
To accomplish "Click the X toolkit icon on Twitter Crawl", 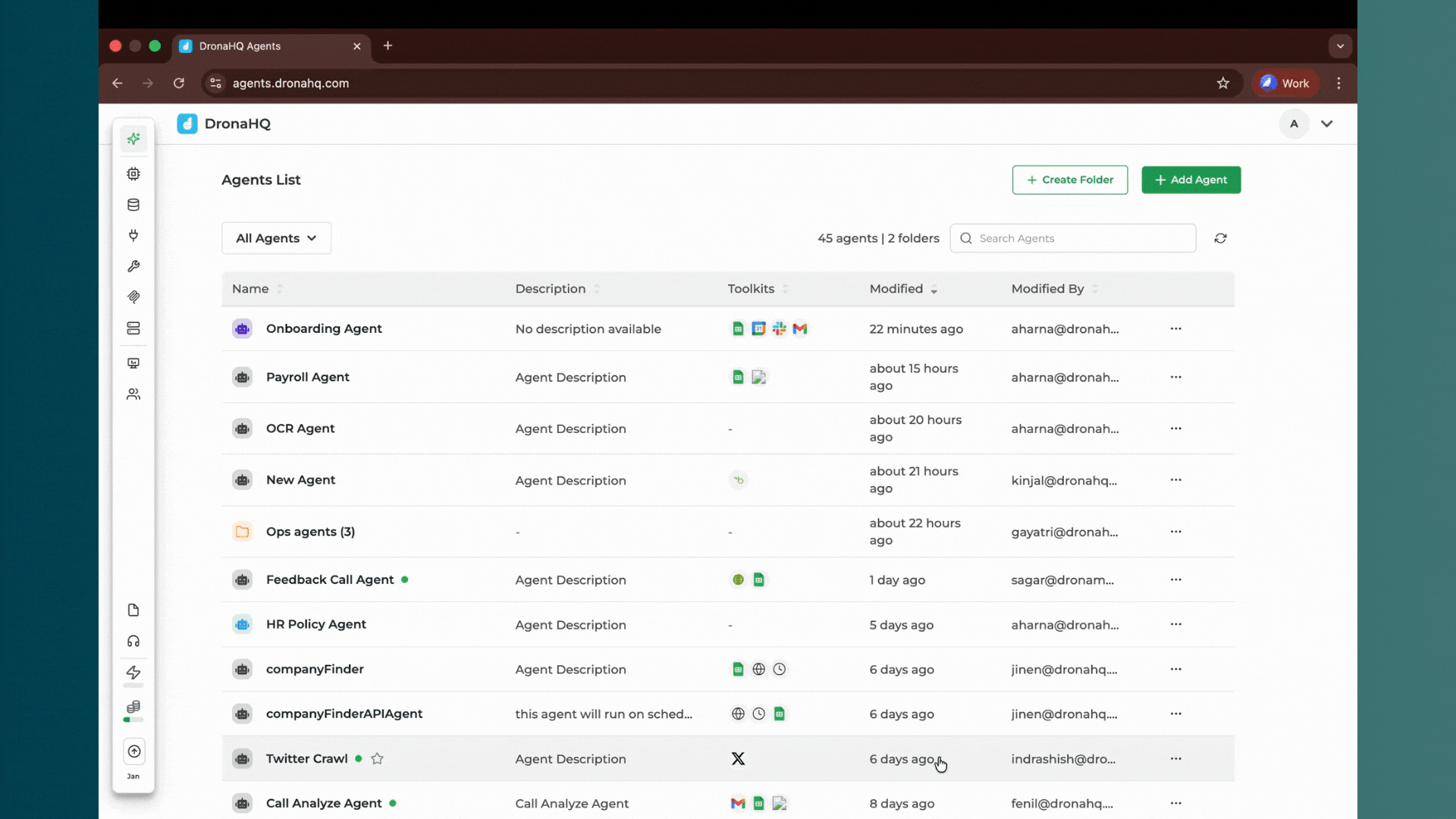I will click(738, 758).
